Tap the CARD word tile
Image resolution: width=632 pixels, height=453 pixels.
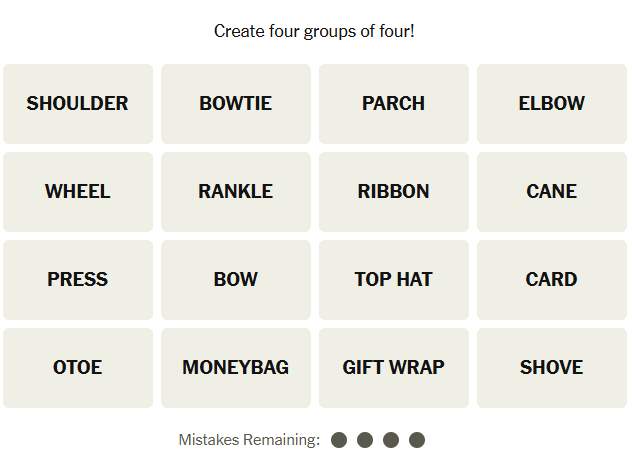(x=552, y=280)
